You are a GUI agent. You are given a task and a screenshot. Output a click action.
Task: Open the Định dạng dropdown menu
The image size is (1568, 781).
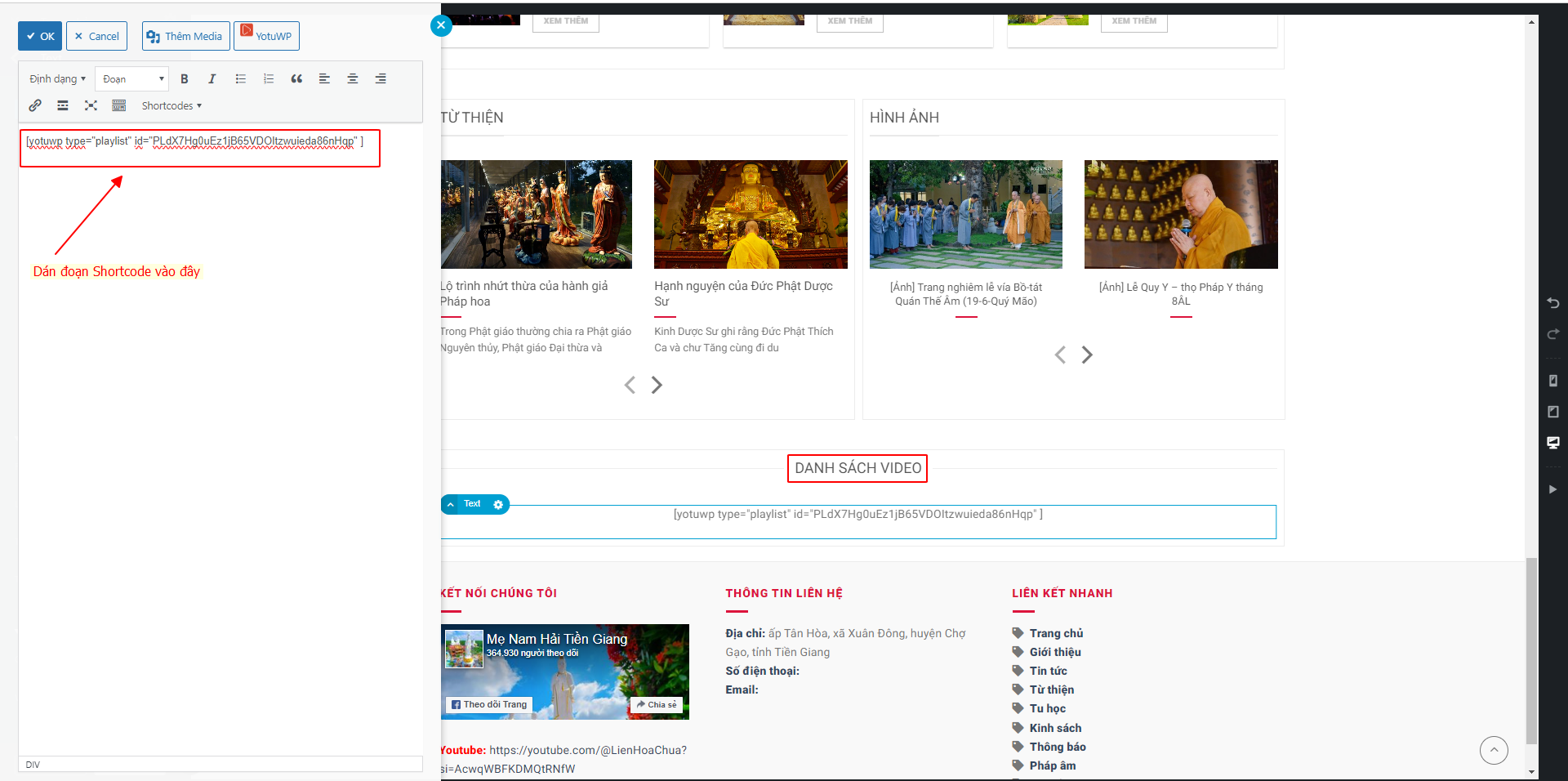57,79
